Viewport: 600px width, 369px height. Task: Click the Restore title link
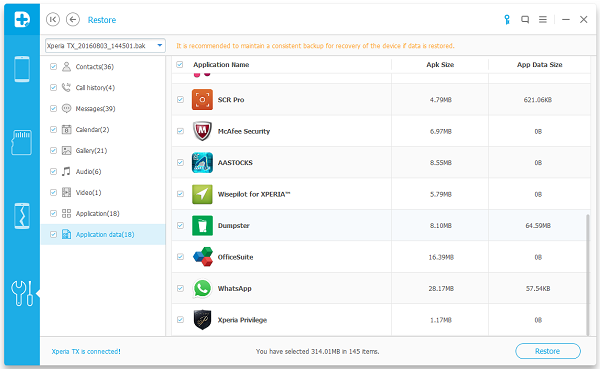[102, 20]
